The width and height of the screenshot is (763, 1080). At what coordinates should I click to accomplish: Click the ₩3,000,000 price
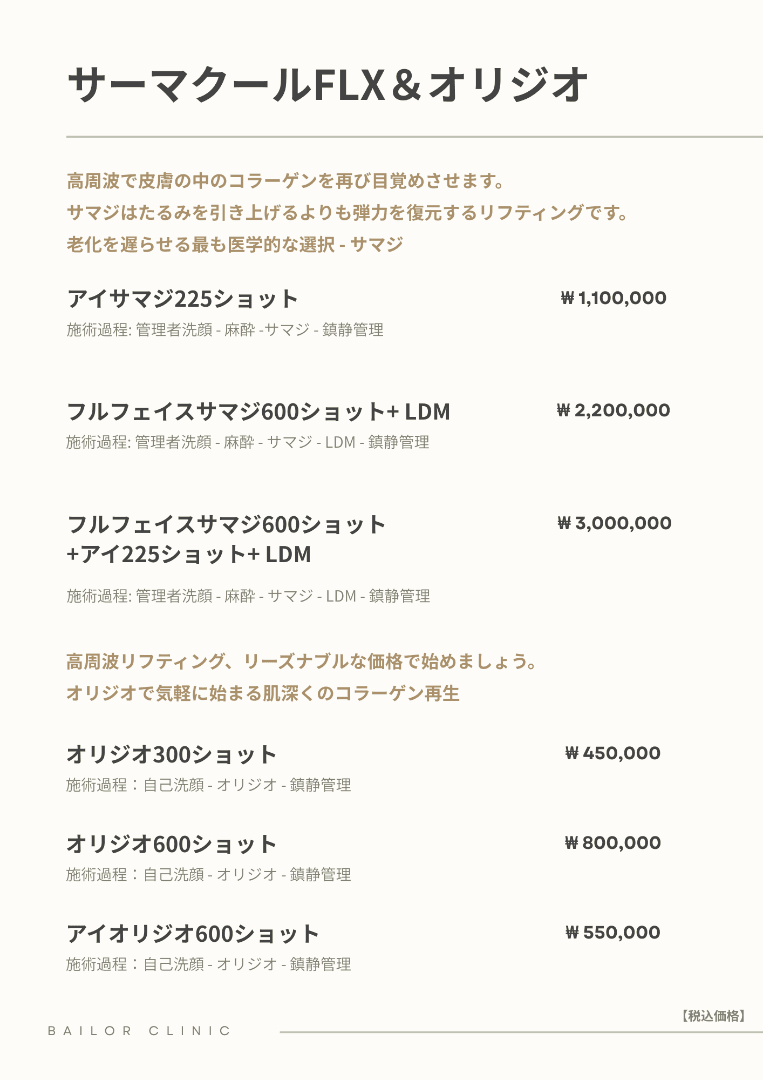614,523
